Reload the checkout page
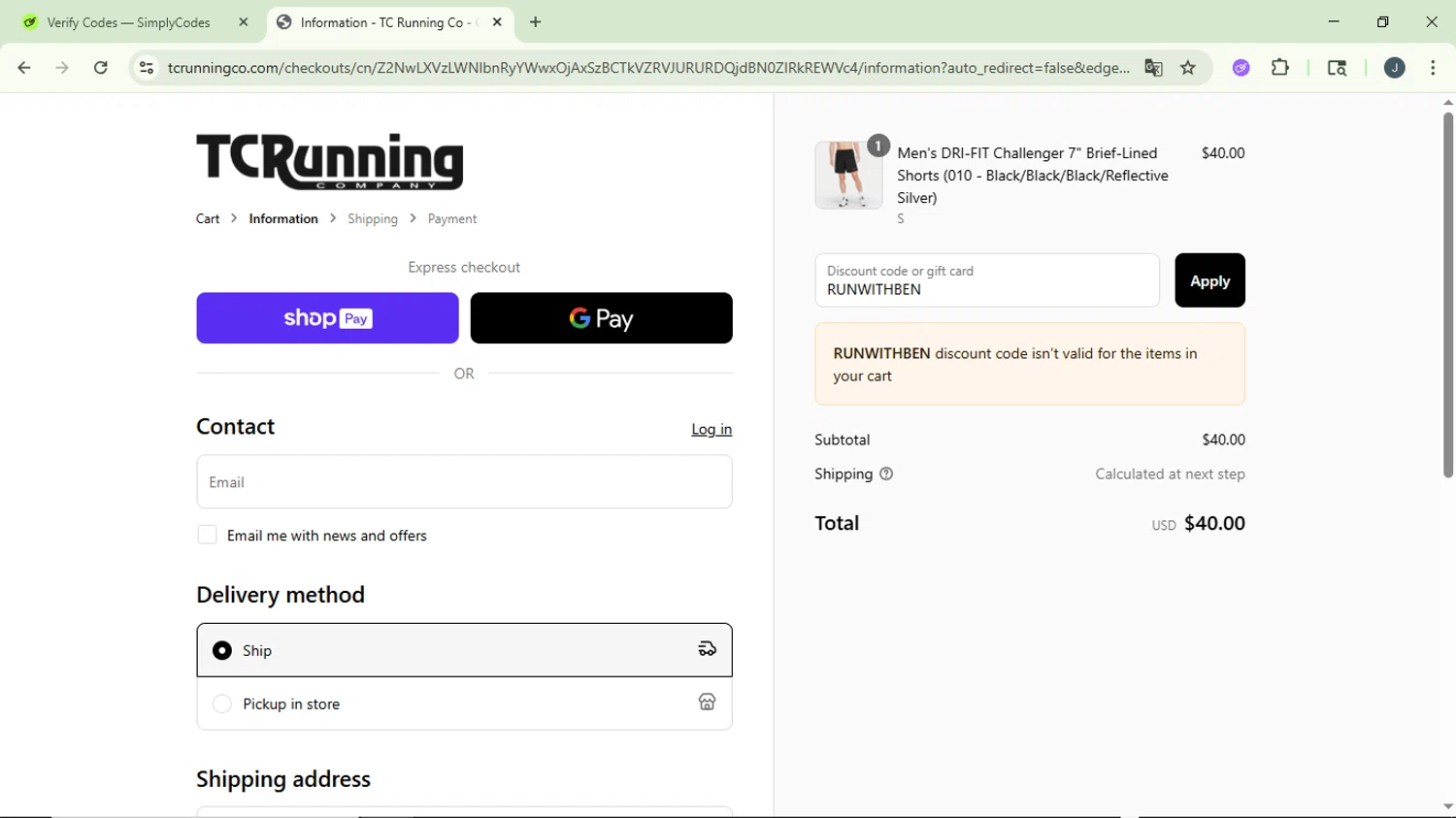The width and height of the screenshot is (1456, 818). (101, 68)
